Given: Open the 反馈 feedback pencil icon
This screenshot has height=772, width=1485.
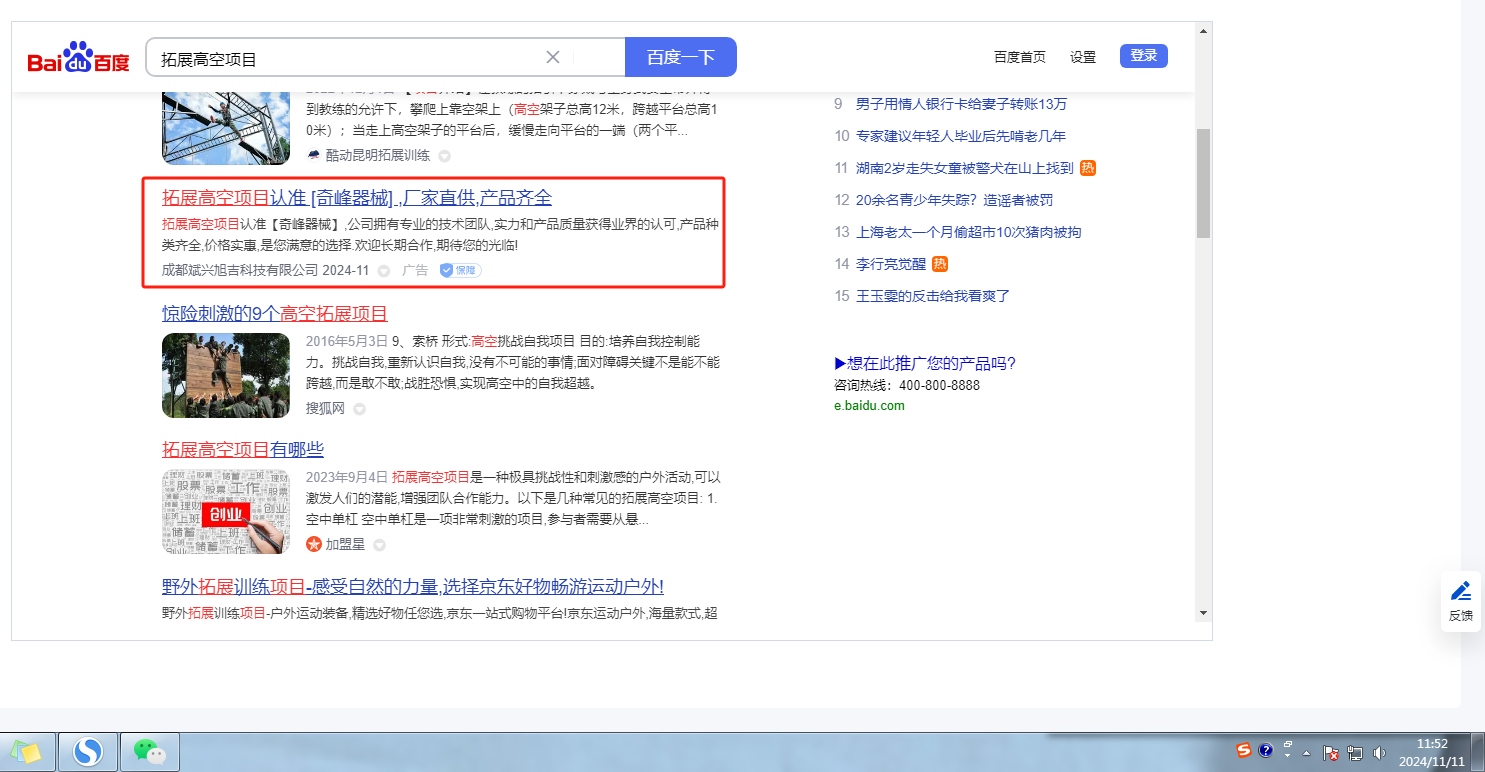Looking at the screenshot, I should pyautogui.click(x=1460, y=591).
